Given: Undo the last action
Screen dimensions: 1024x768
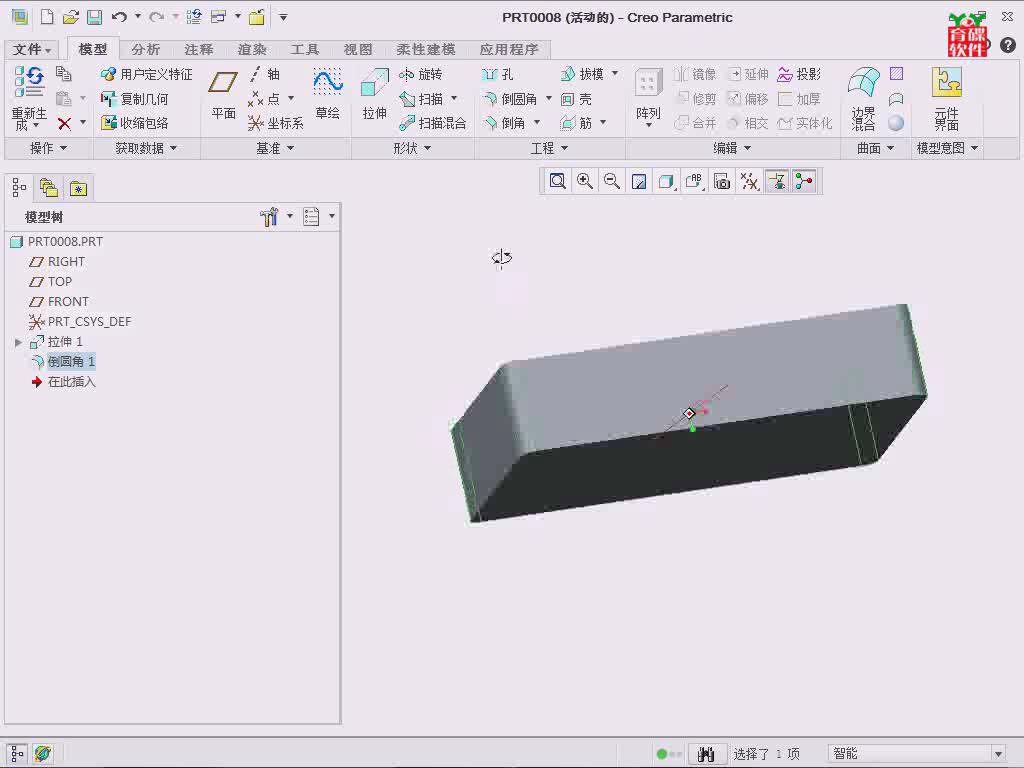Looking at the screenshot, I should pos(119,17).
